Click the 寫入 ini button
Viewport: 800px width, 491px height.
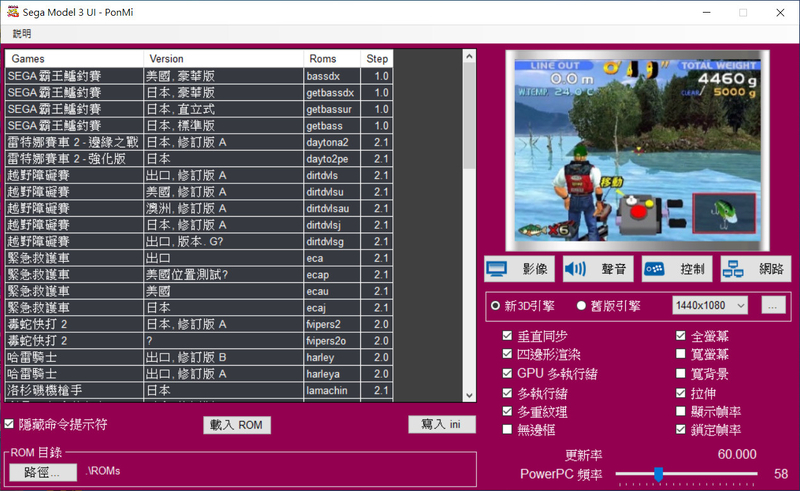pos(441,424)
